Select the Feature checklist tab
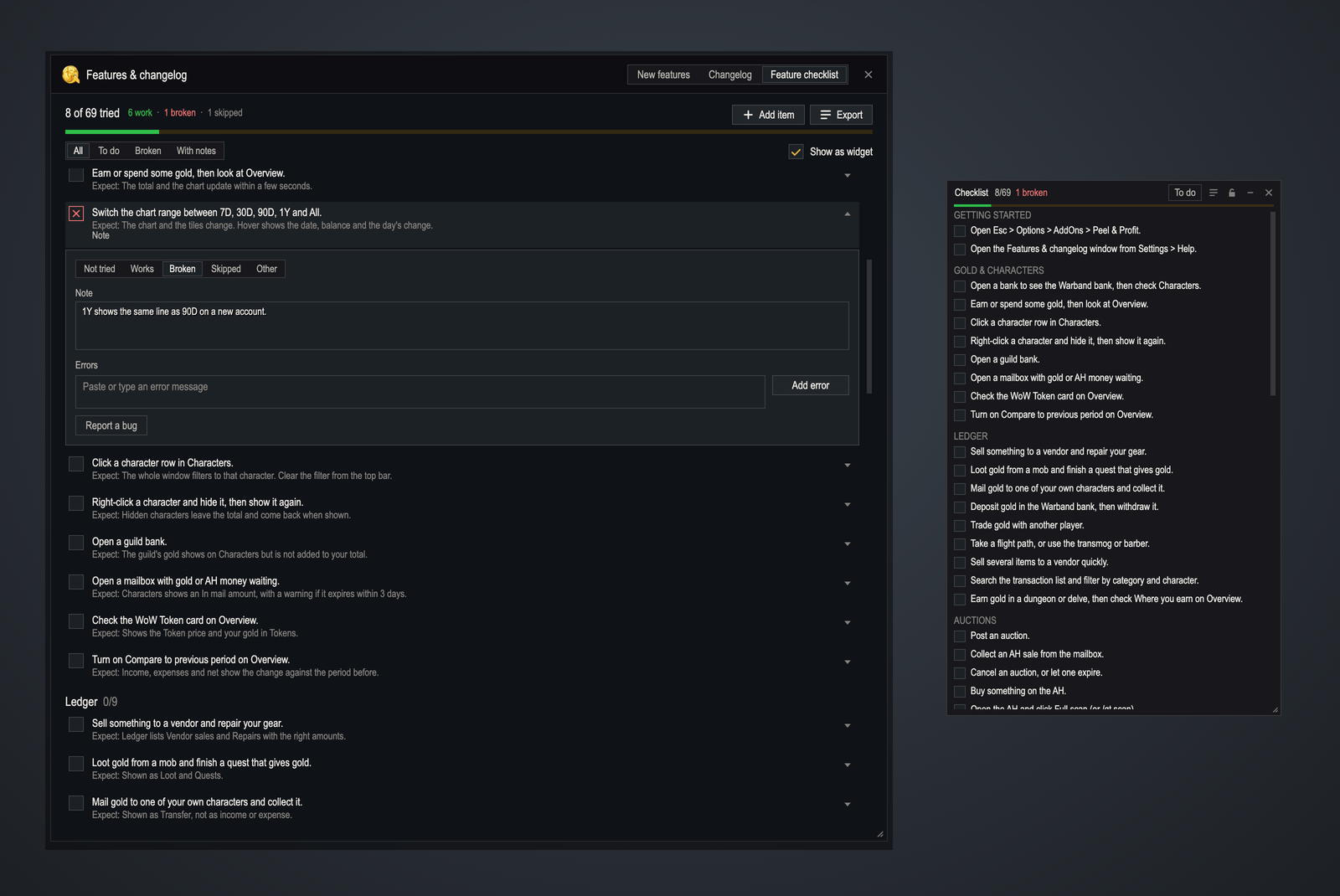 (x=804, y=75)
